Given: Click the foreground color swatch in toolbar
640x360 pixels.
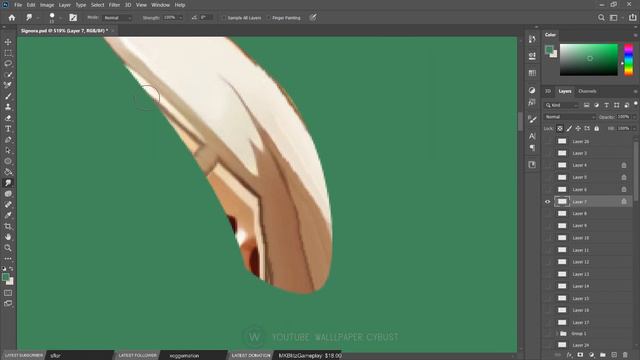Looking at the screenshot, I should (x=5, y=277).
